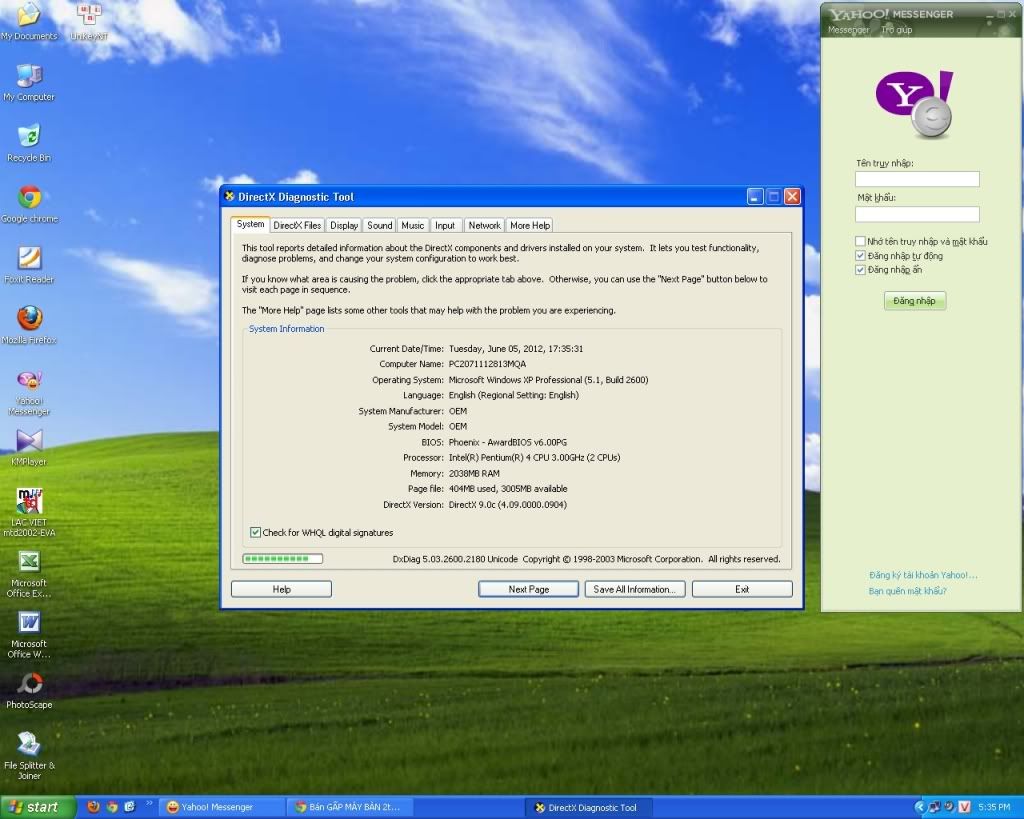This screenshot has width=1024, height=819.
Task: Launch Chrome from the Quick Launch bar
Action: click(x=112, y=807)
